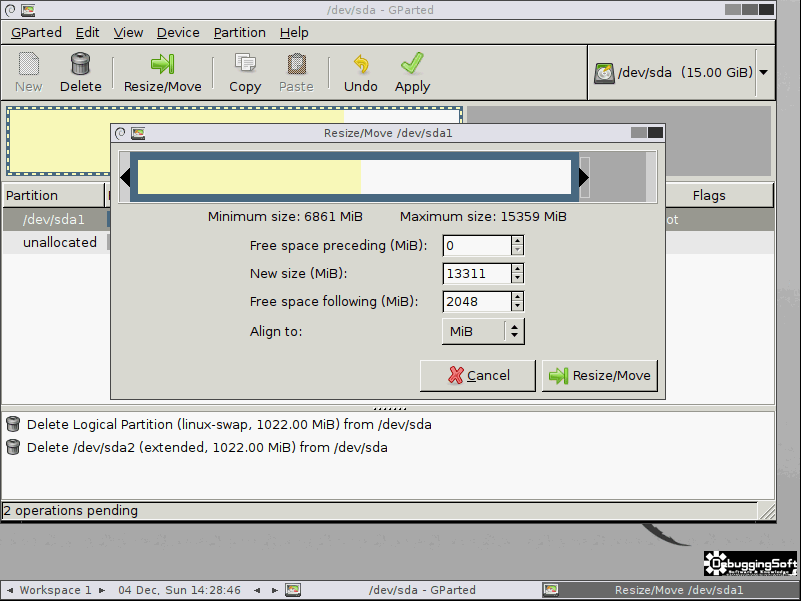Click the New partition toolbar icon
This screenshot has width=801, height=601.
[29, 63]
